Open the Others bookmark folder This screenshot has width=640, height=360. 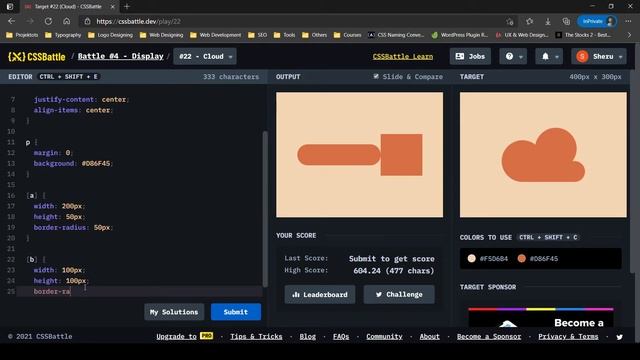click(314, 35)
